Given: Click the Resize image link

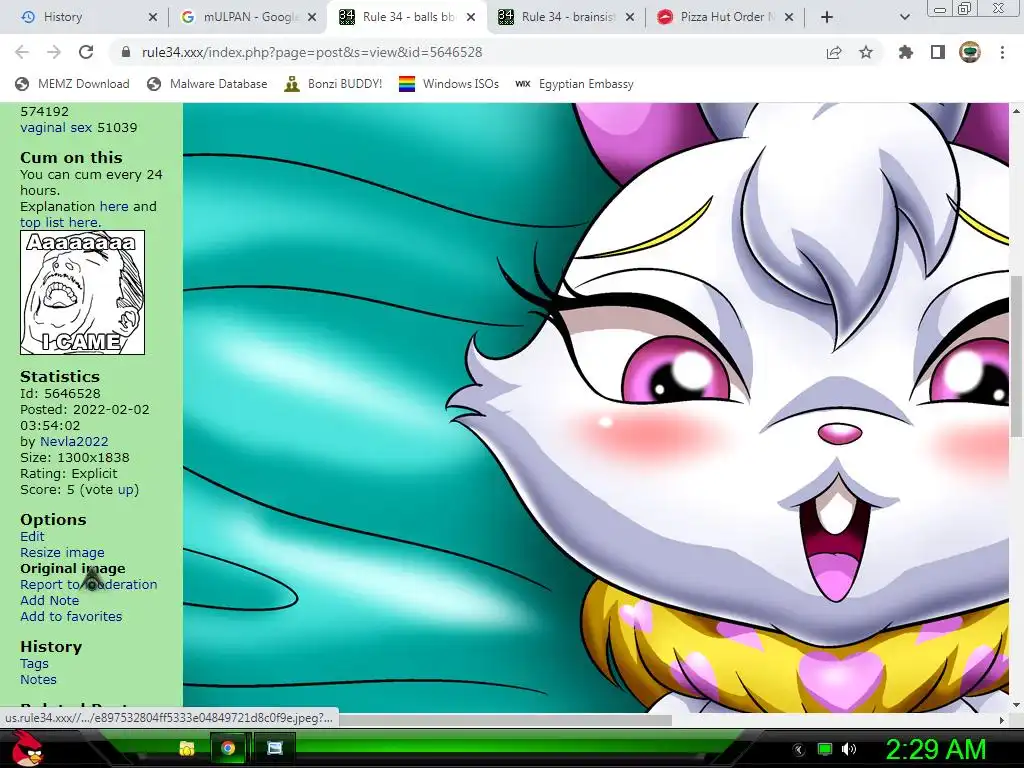Looking at the screenshot, I should pos(62,552).
